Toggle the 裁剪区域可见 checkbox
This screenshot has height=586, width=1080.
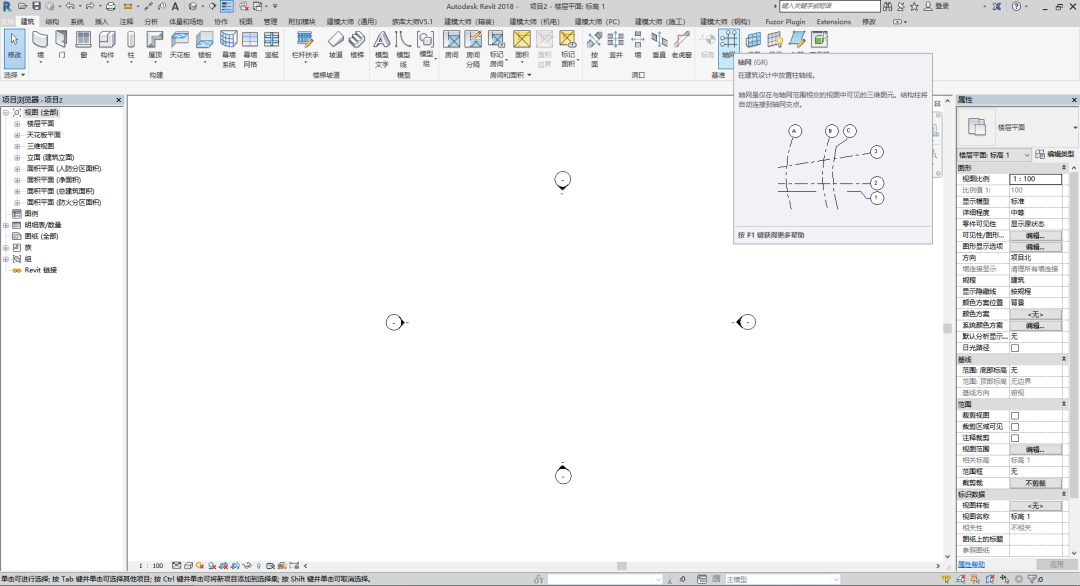tap(1015, 427)
